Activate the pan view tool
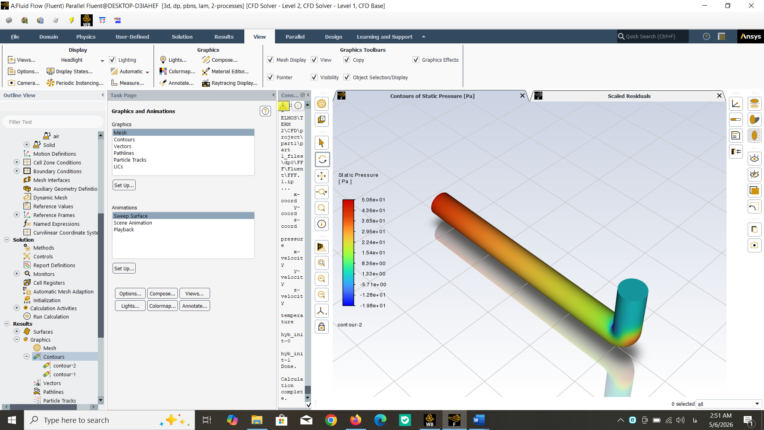The height and width of the screenshot is (430, 764). click(x=322, y=176)
